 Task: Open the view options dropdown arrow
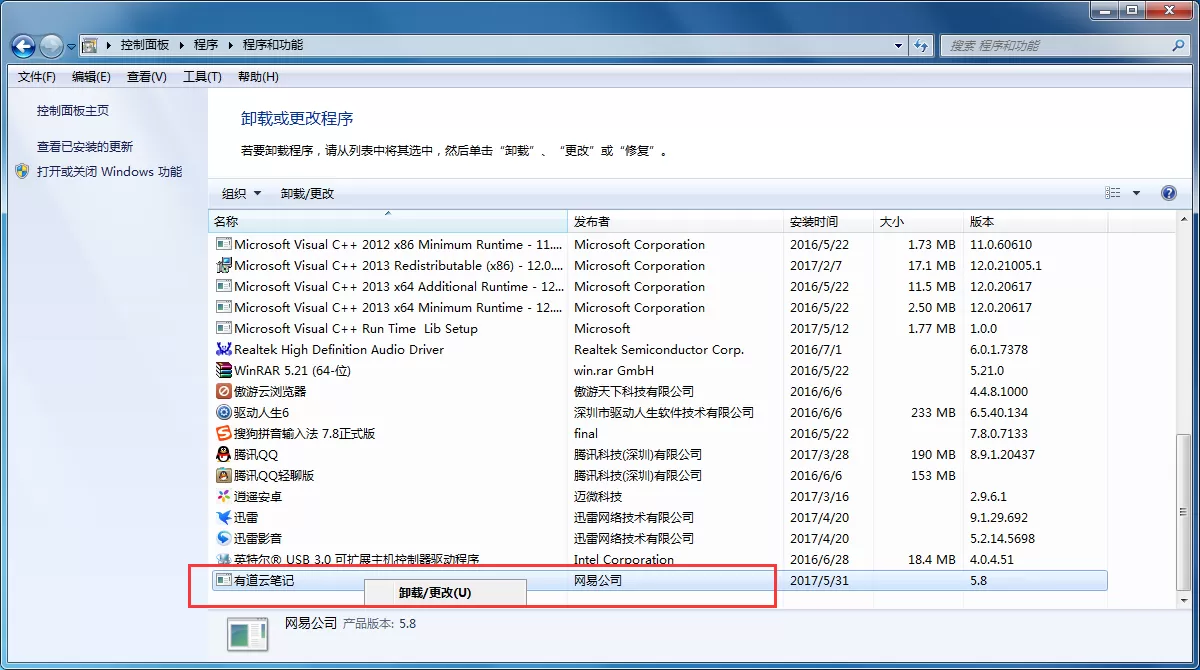[x=1136, y=193]
